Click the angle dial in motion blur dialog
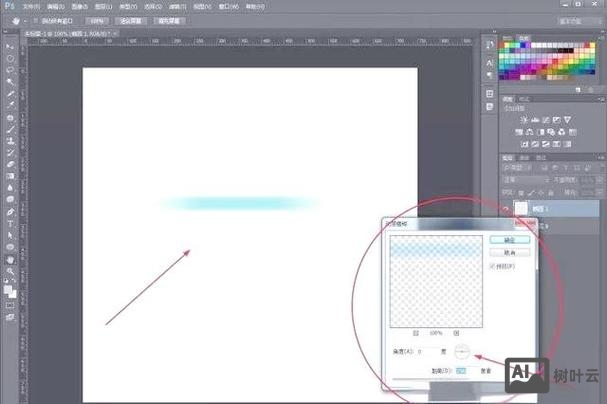This screenshot has height=404, width=607. tap(462, 351)
